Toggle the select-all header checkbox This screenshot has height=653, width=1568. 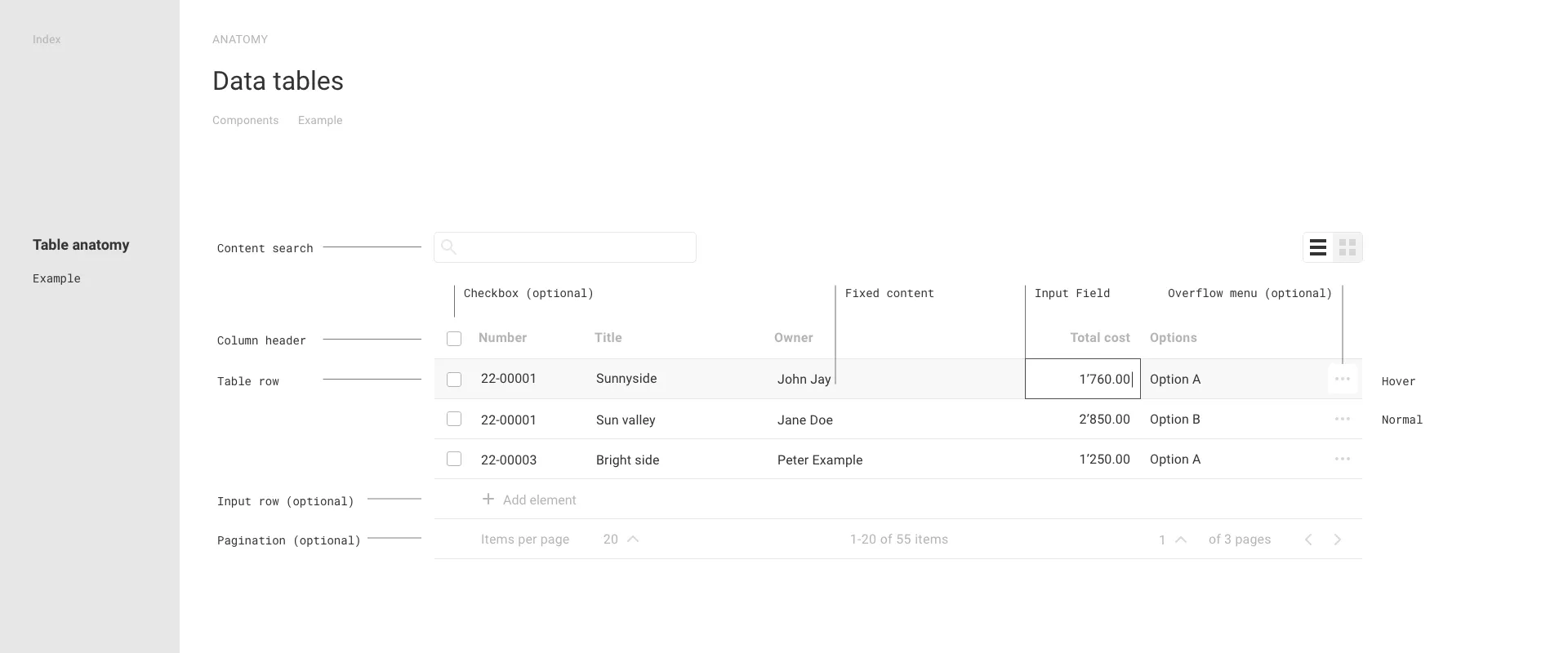(x=454, y=339)
